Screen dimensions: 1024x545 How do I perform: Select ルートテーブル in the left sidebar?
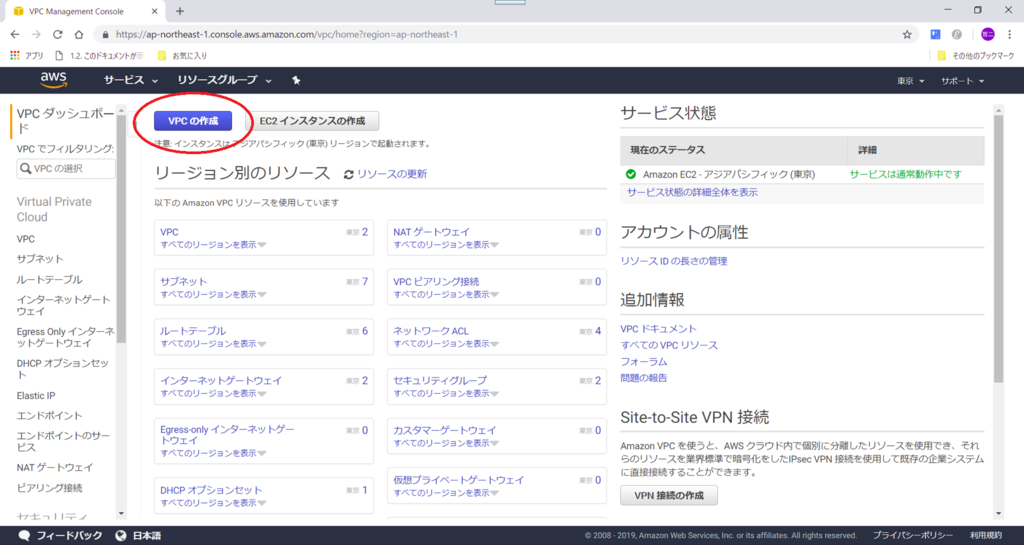(50, 279)
